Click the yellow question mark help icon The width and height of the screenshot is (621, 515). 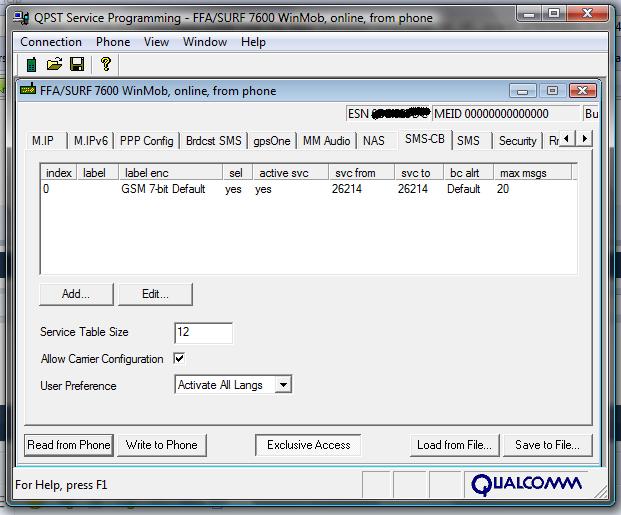click(105, 64)
